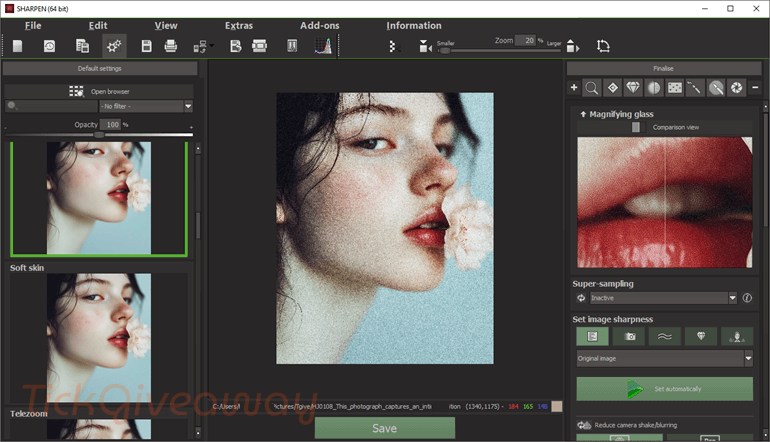Image resolution: width=770 pixels, height=442 pixels.
Task: Open the File menu
Action: tap(33, 26)
